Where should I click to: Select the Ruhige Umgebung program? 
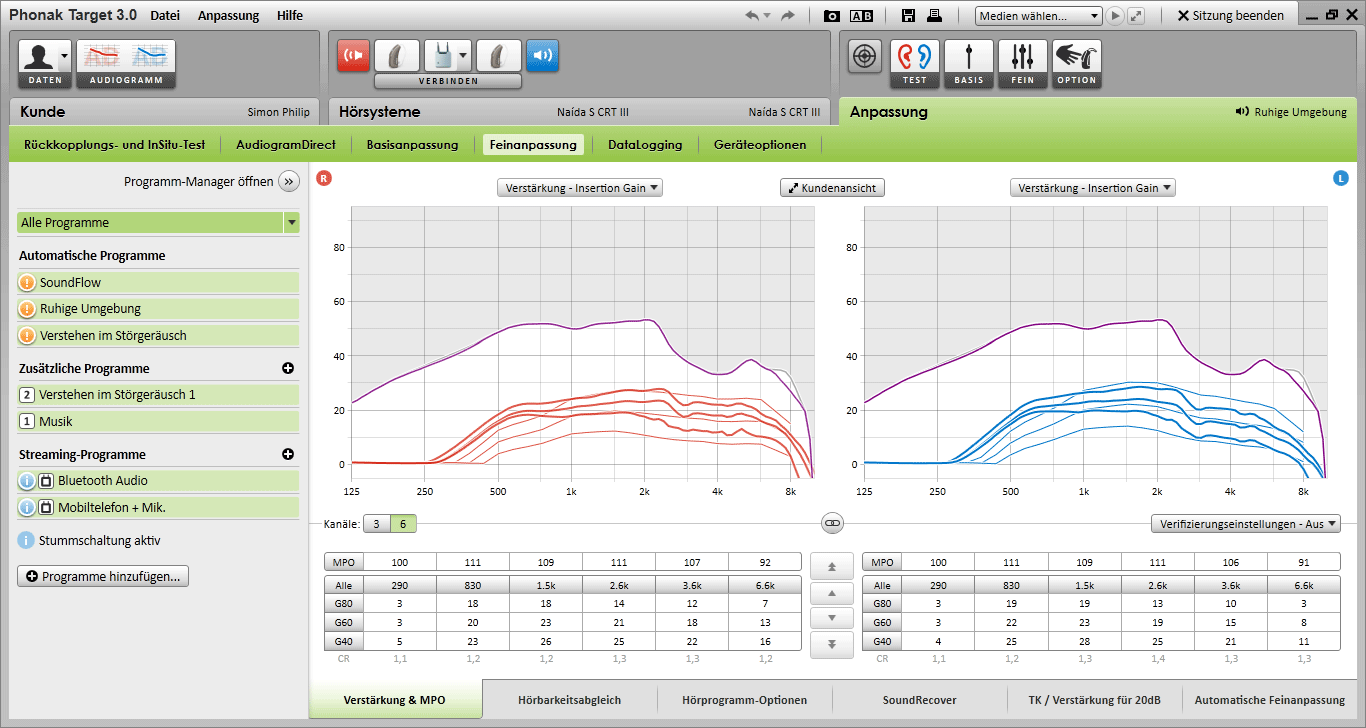158,308
